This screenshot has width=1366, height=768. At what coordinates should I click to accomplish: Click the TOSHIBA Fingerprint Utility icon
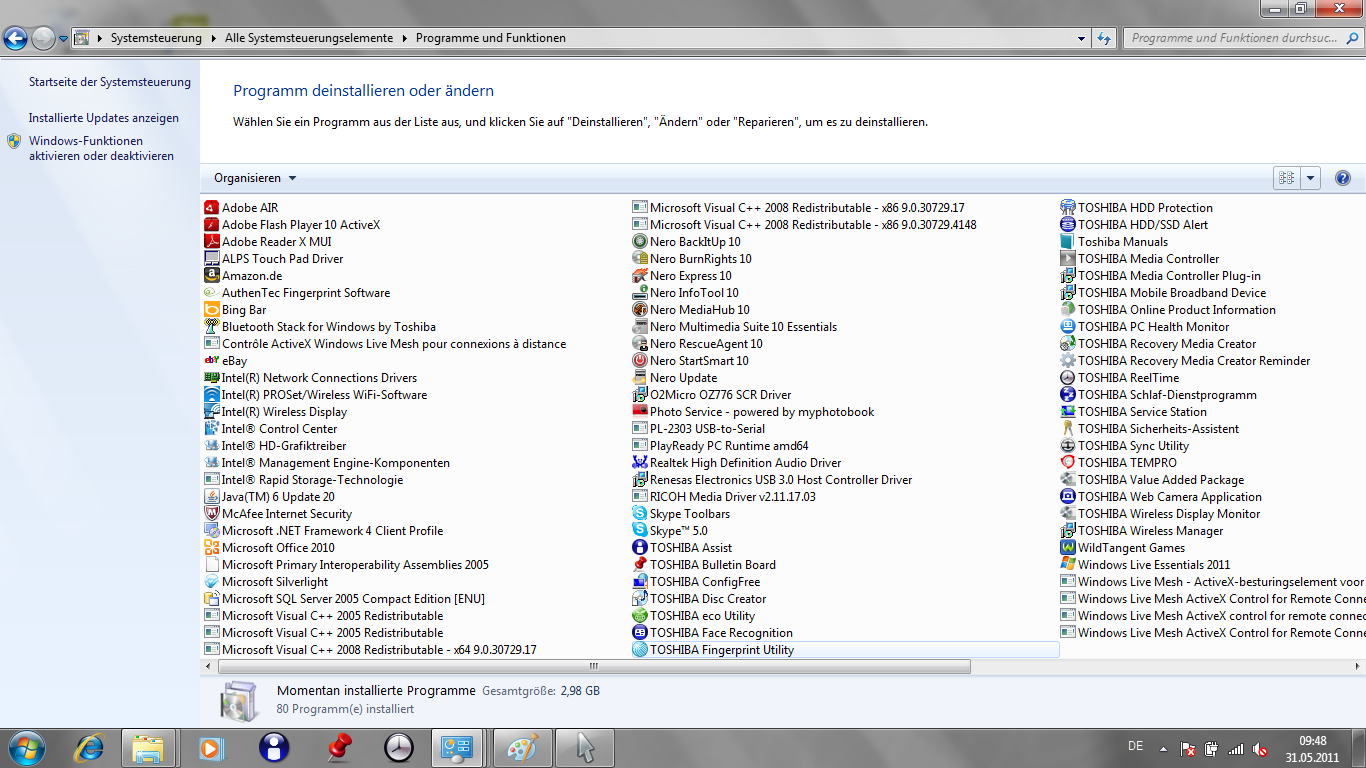click(x=640, y=650)
